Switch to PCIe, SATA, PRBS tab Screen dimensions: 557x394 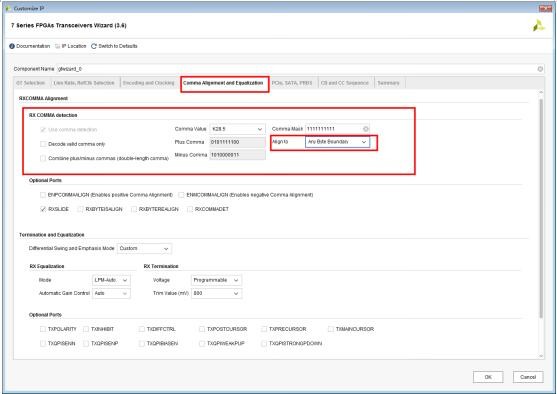pyautogui.click(x=292, y=83)
